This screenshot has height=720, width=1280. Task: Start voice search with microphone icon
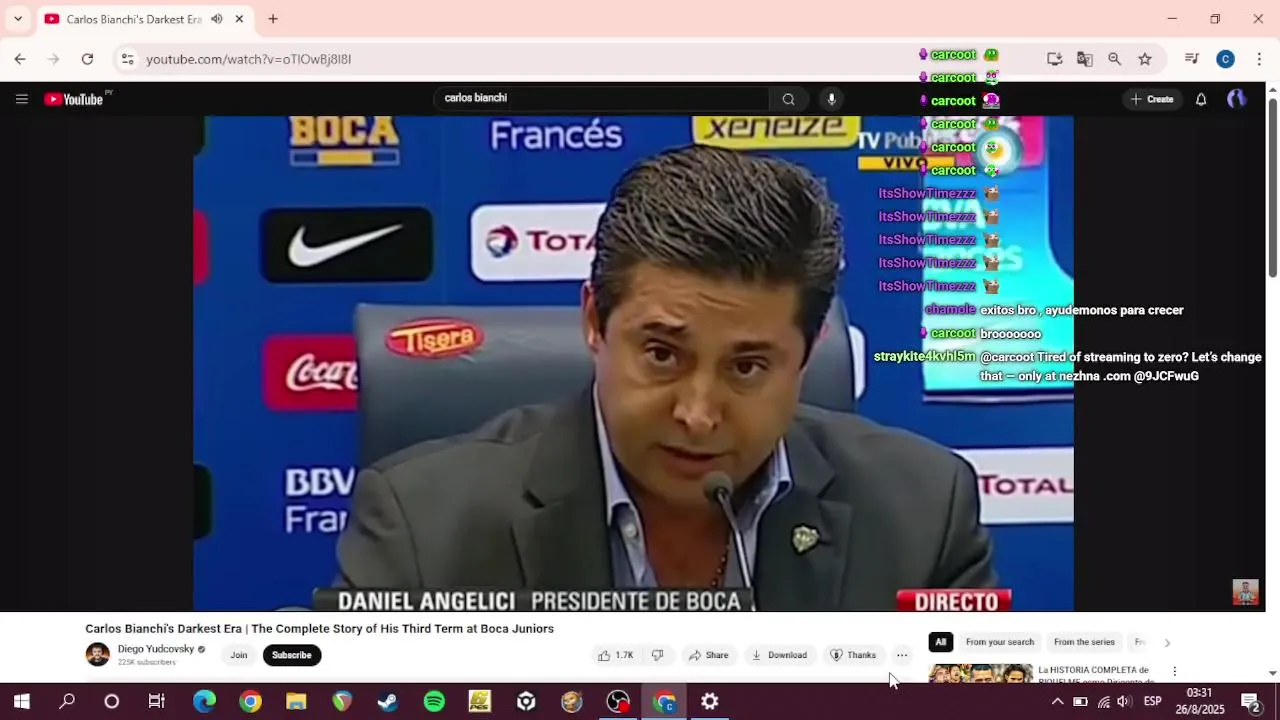(831, 99)
